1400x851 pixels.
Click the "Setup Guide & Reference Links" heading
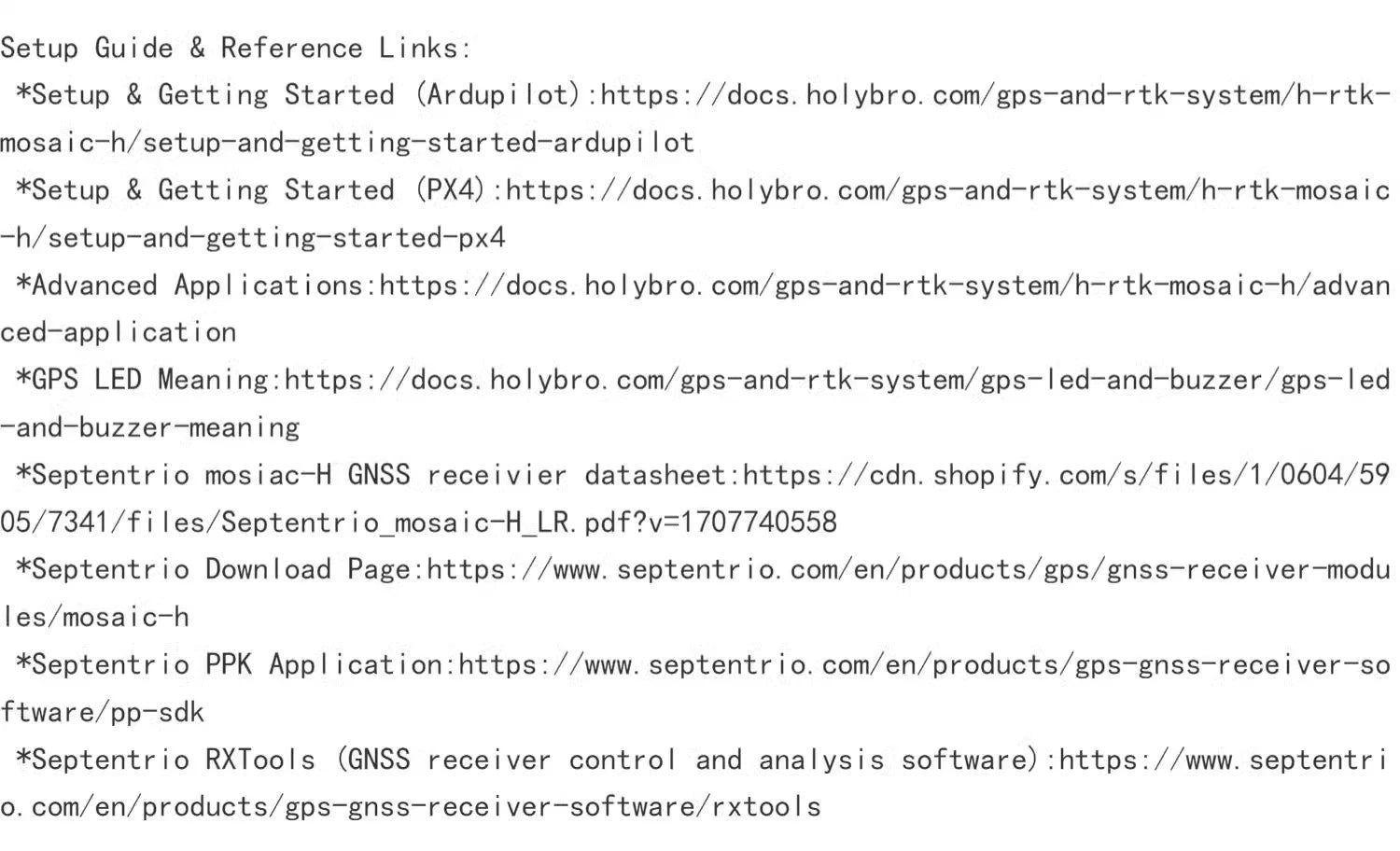coord(235,48)
